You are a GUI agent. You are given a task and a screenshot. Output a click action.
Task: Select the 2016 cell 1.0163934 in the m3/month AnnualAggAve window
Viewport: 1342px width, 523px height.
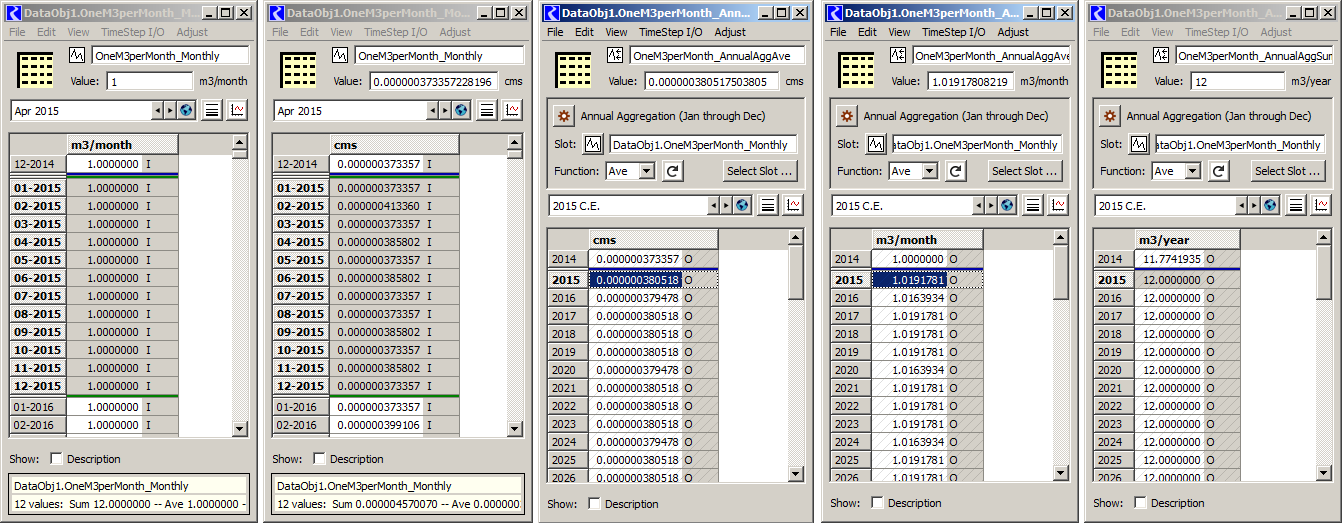click(x=908, y=299)
